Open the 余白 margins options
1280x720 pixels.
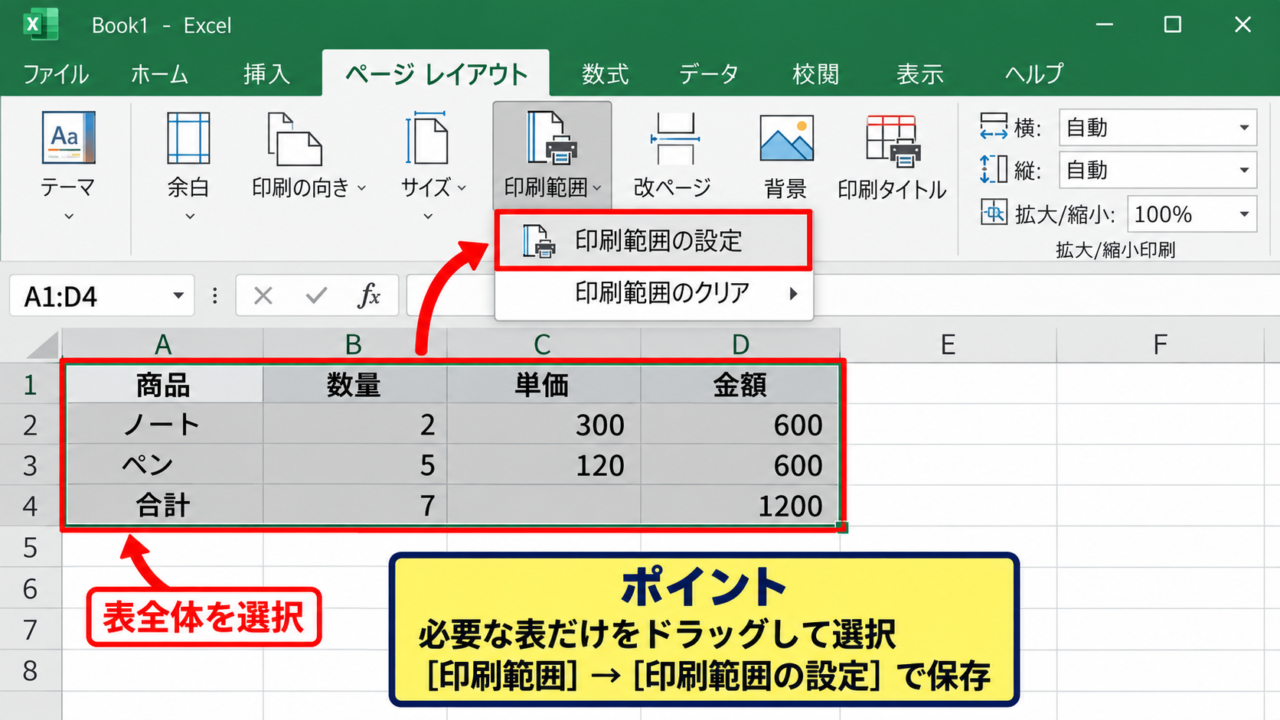coord(188,166)
